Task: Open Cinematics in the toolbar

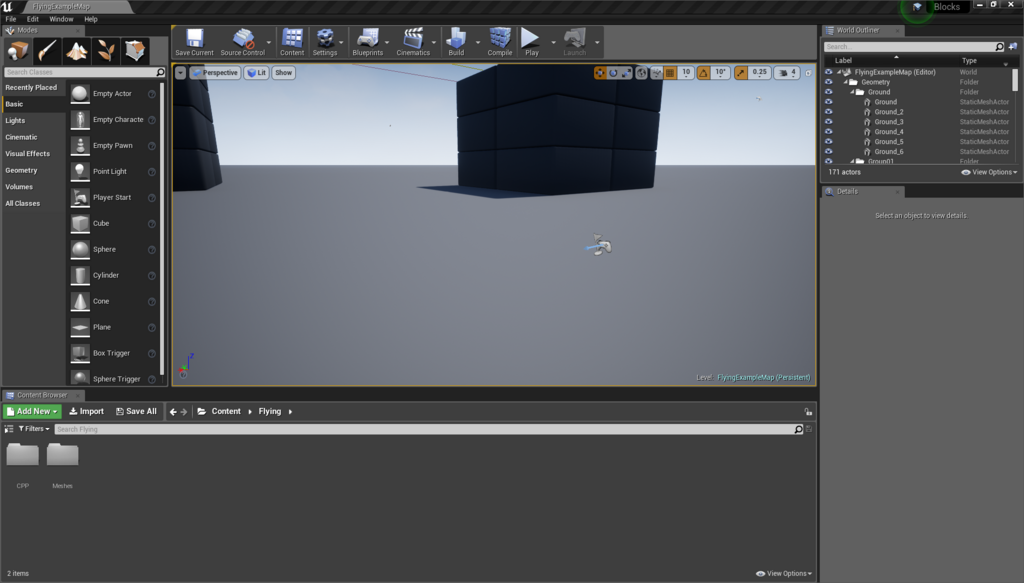Action: click(x=413, y=42)
